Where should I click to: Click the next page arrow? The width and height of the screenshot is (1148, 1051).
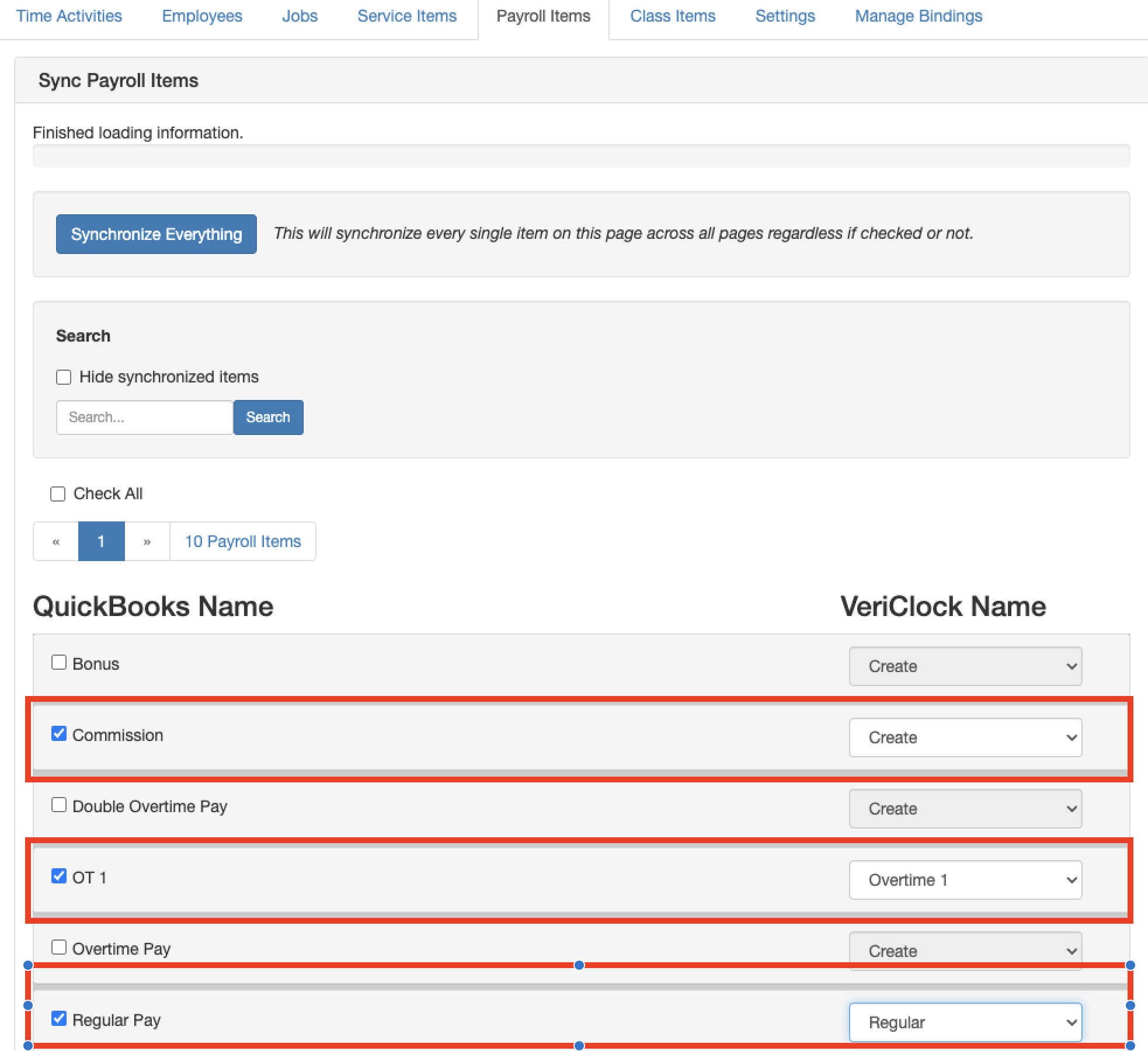(x=147, y=541)
